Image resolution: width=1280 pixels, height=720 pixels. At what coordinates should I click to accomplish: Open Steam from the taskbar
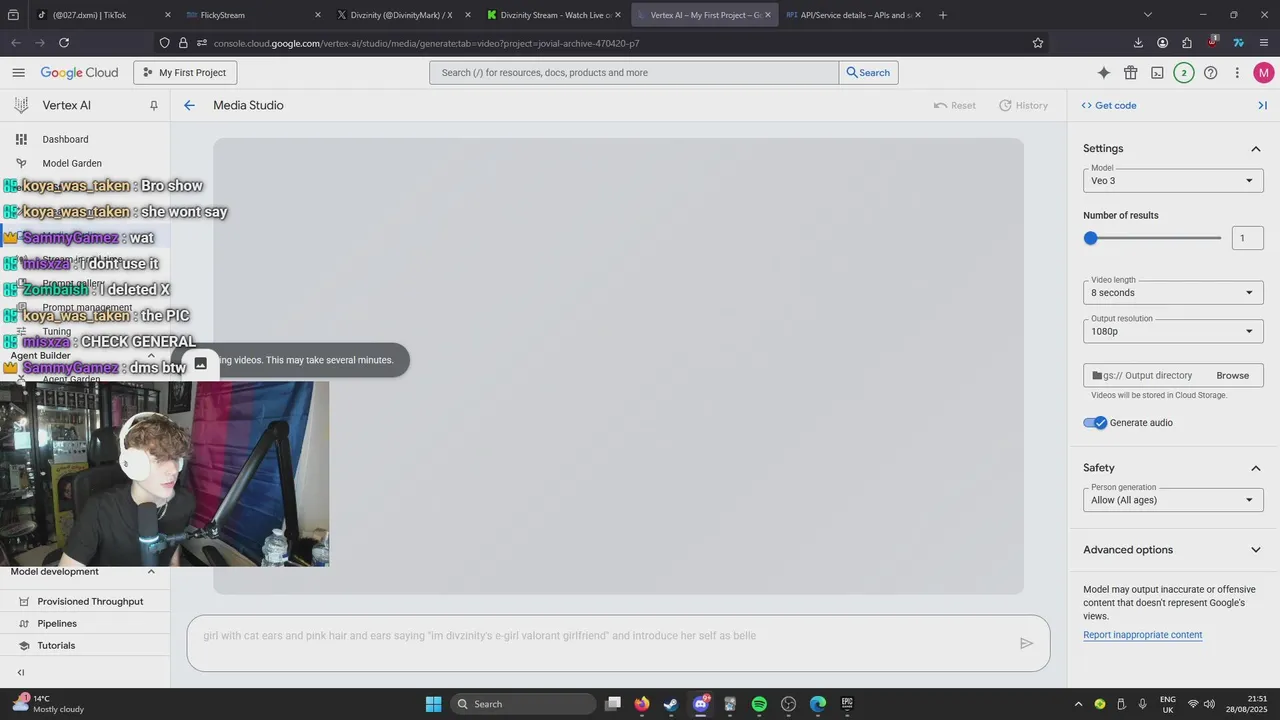[671, 704]
